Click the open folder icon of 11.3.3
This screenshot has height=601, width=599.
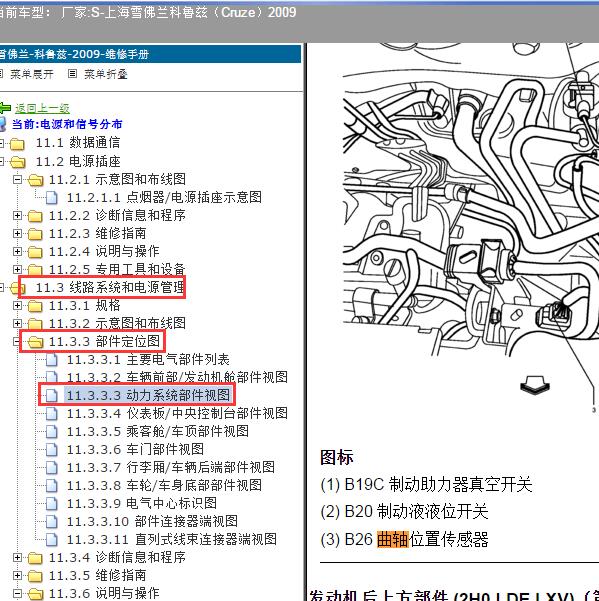(35, 342)
